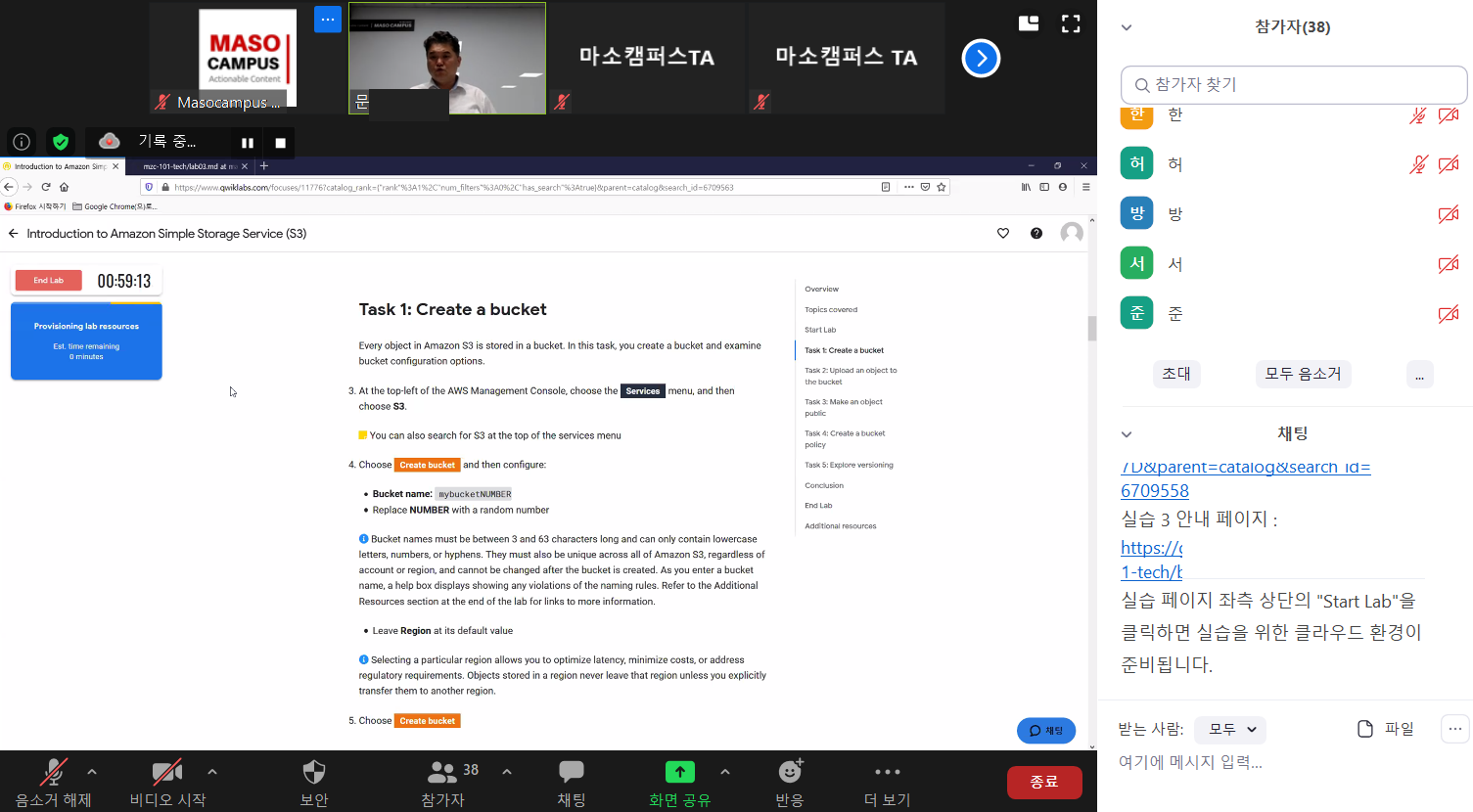Click the next-video blue arrow button
The height and width of the screenshot is (812, 1473).
click(x=981, y=59)
